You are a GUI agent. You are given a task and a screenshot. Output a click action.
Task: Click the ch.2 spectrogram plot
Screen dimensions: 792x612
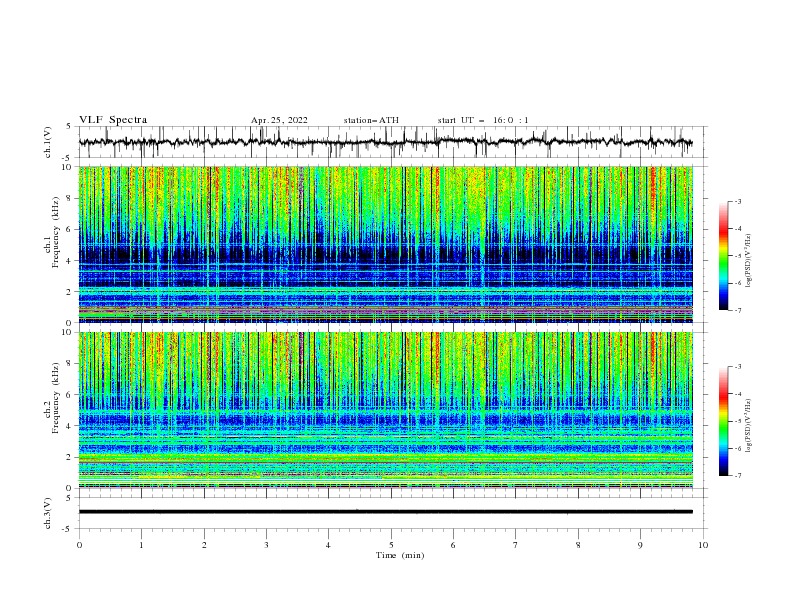pyautogui.click(x=385, y=410)
